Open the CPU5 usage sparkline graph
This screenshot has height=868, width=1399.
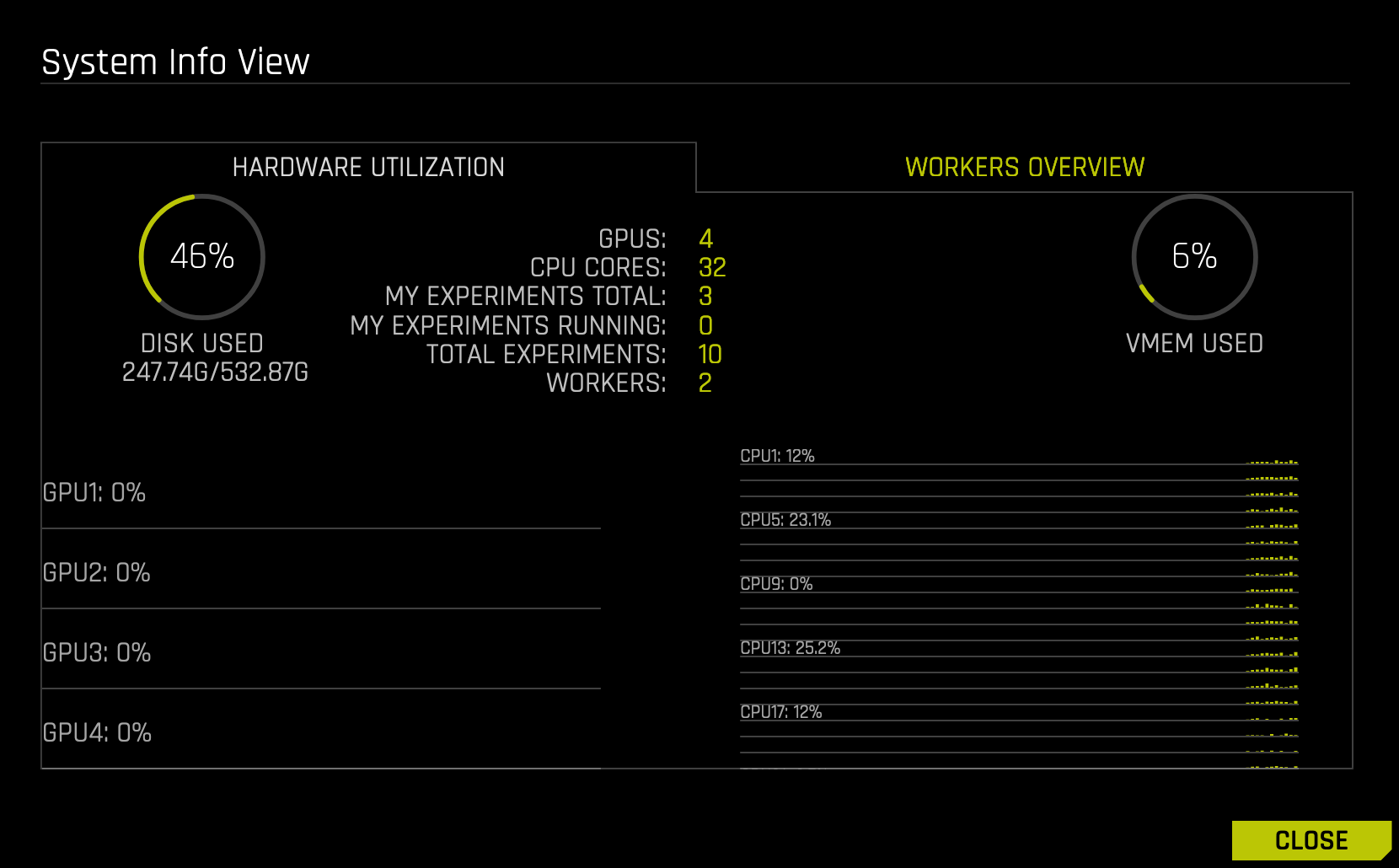785,520
